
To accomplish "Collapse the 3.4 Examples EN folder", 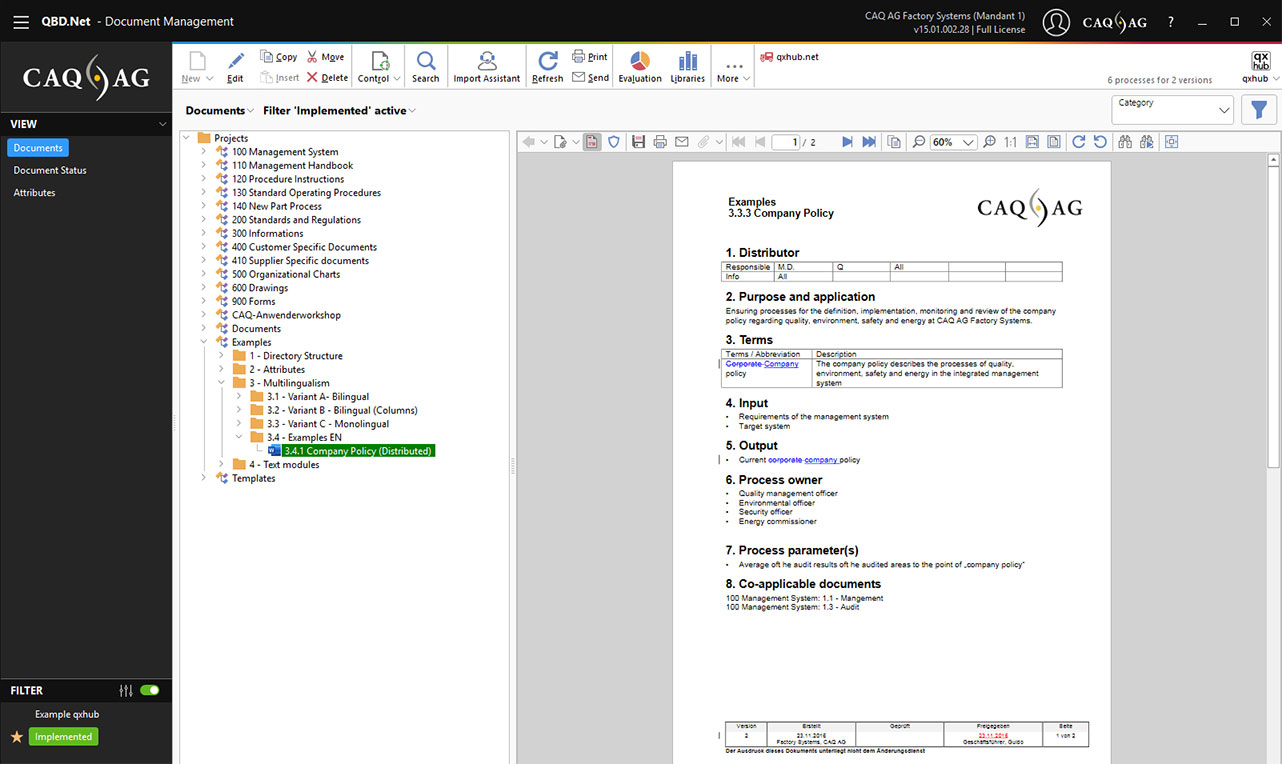I will [237, 437].
